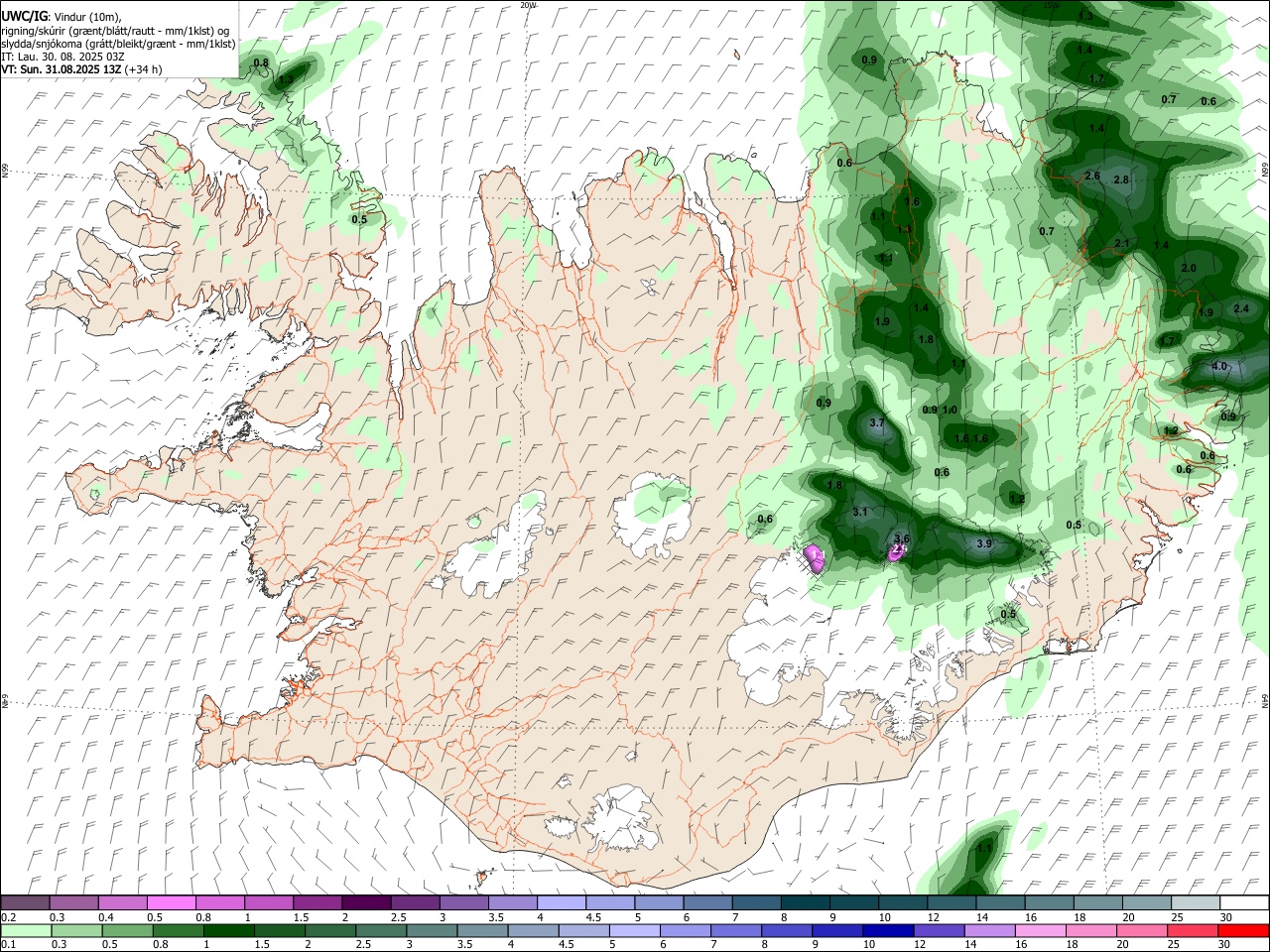Click the 2.8 precipitation value on the map

click(1121, 179)
